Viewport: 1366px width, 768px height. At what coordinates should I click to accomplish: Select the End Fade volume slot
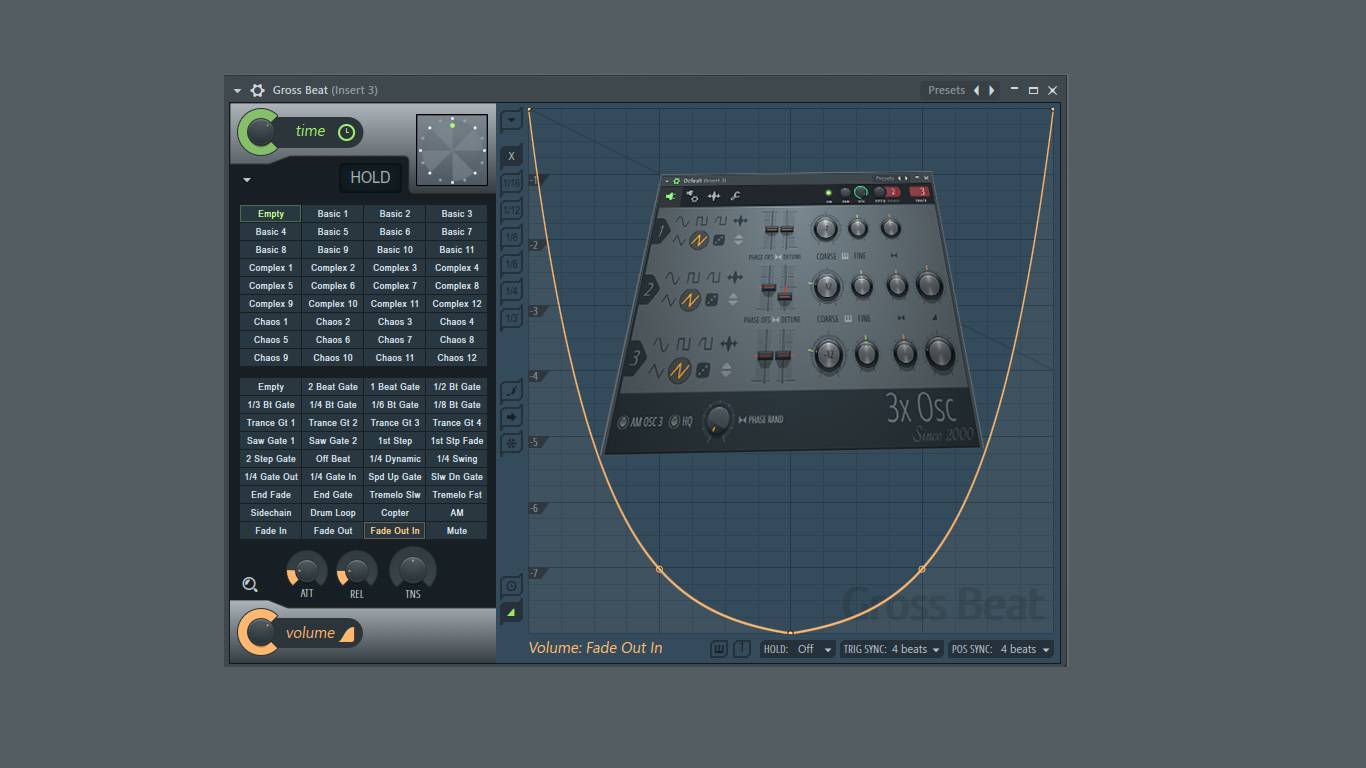271,495
